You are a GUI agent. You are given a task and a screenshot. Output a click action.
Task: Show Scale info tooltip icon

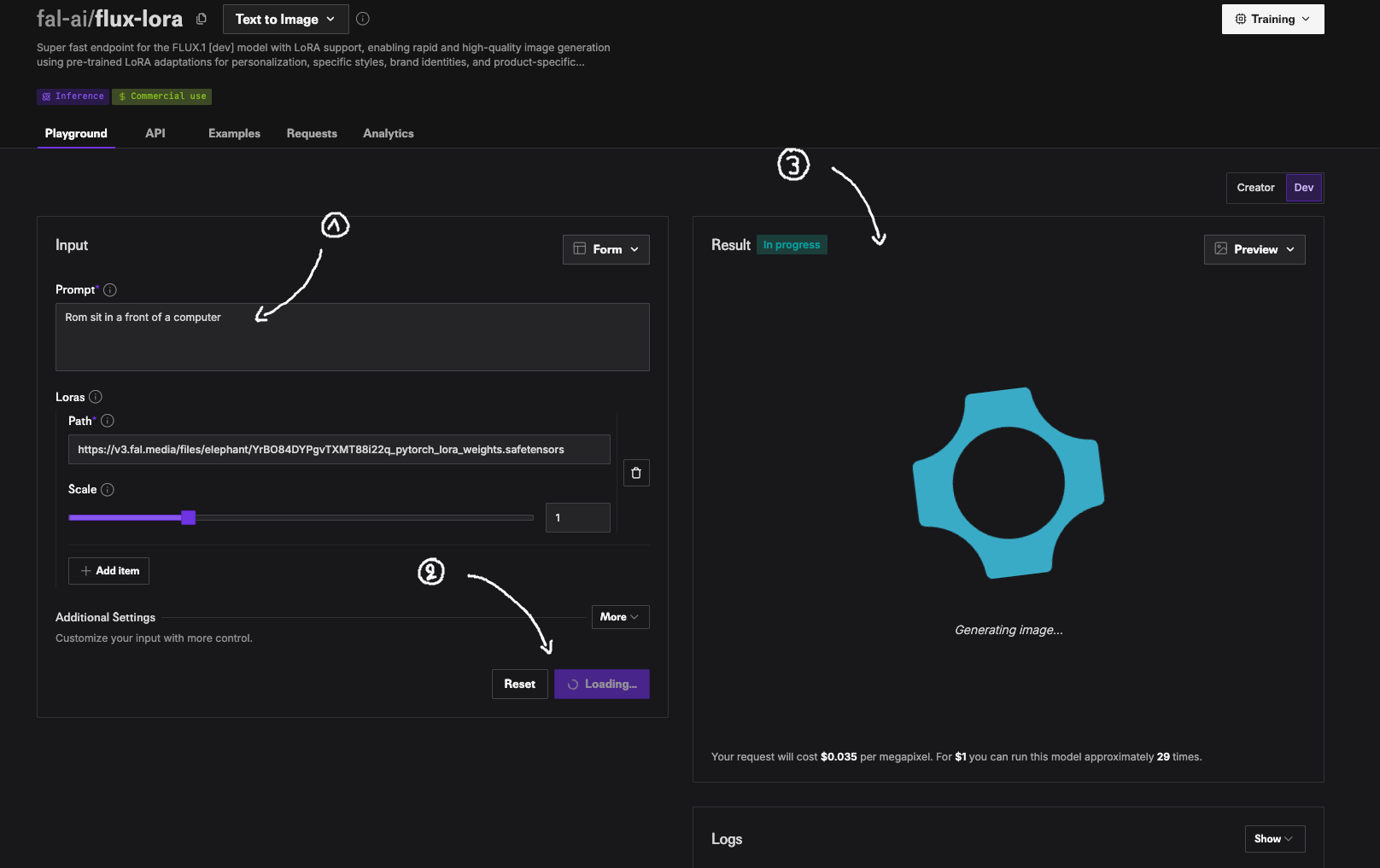108,490
